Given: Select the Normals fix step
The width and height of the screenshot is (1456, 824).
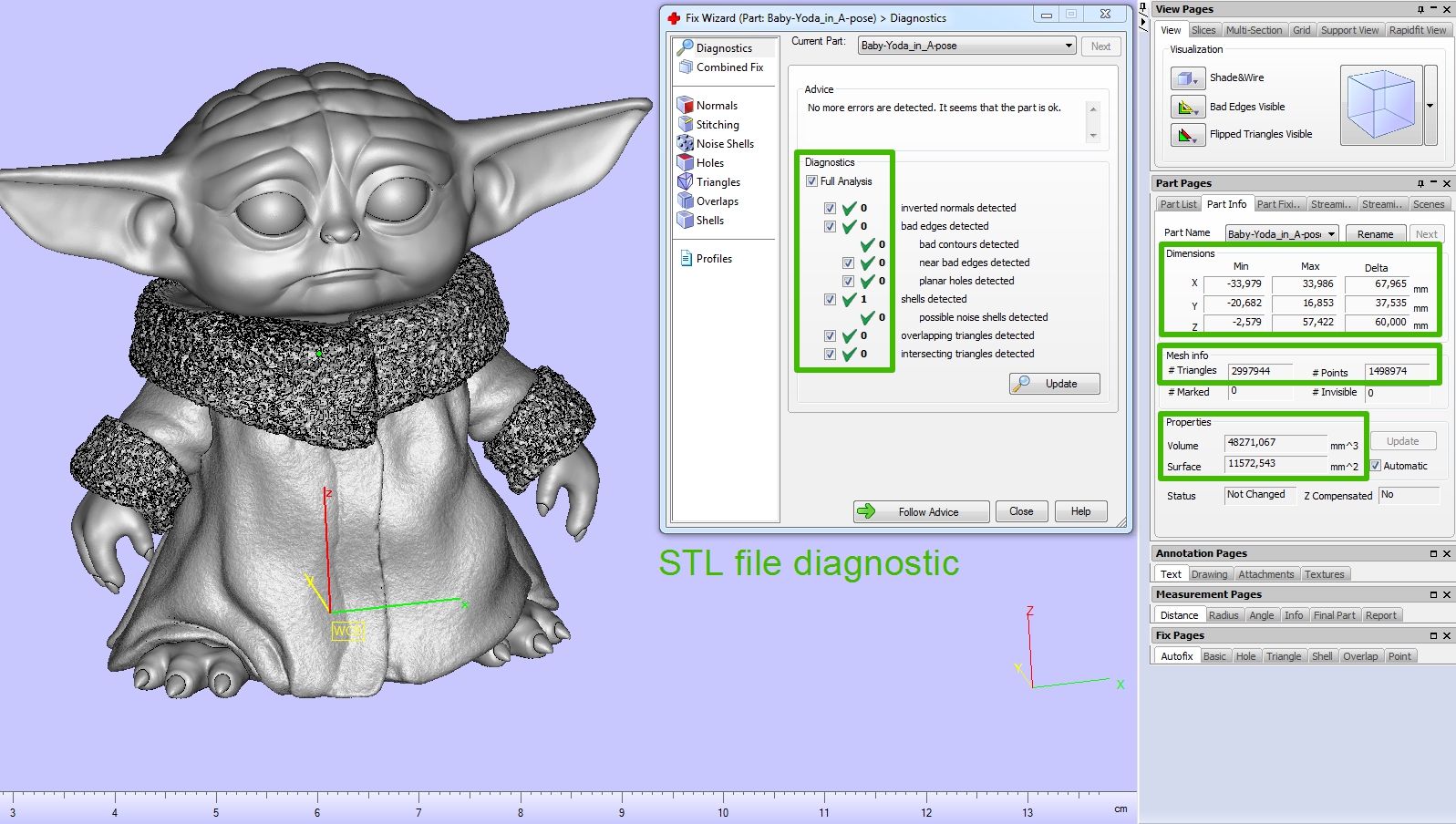Looking at the screenshot, I should tap(707, 106).
